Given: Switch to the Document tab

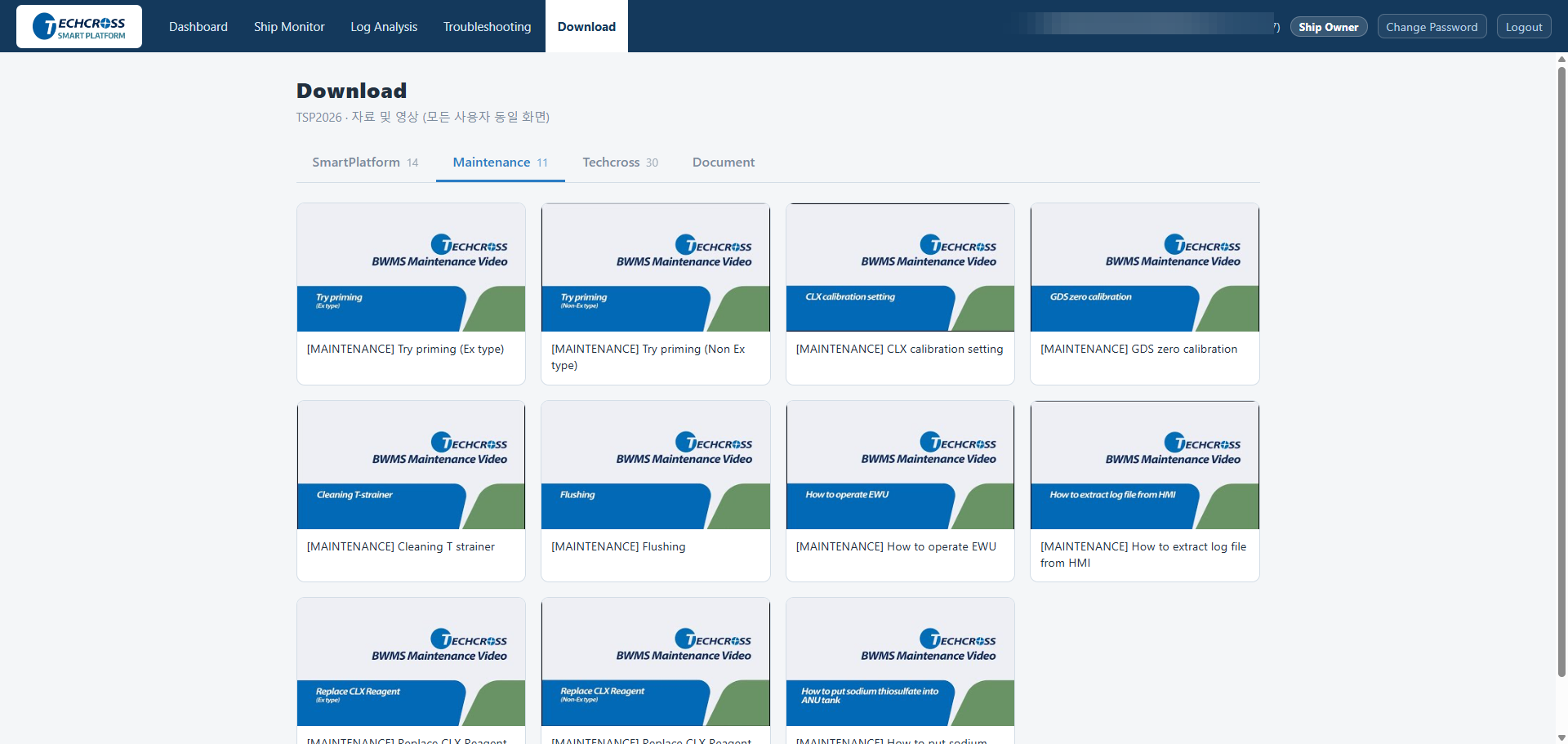Looking at the screenshot, I should 724,163.
